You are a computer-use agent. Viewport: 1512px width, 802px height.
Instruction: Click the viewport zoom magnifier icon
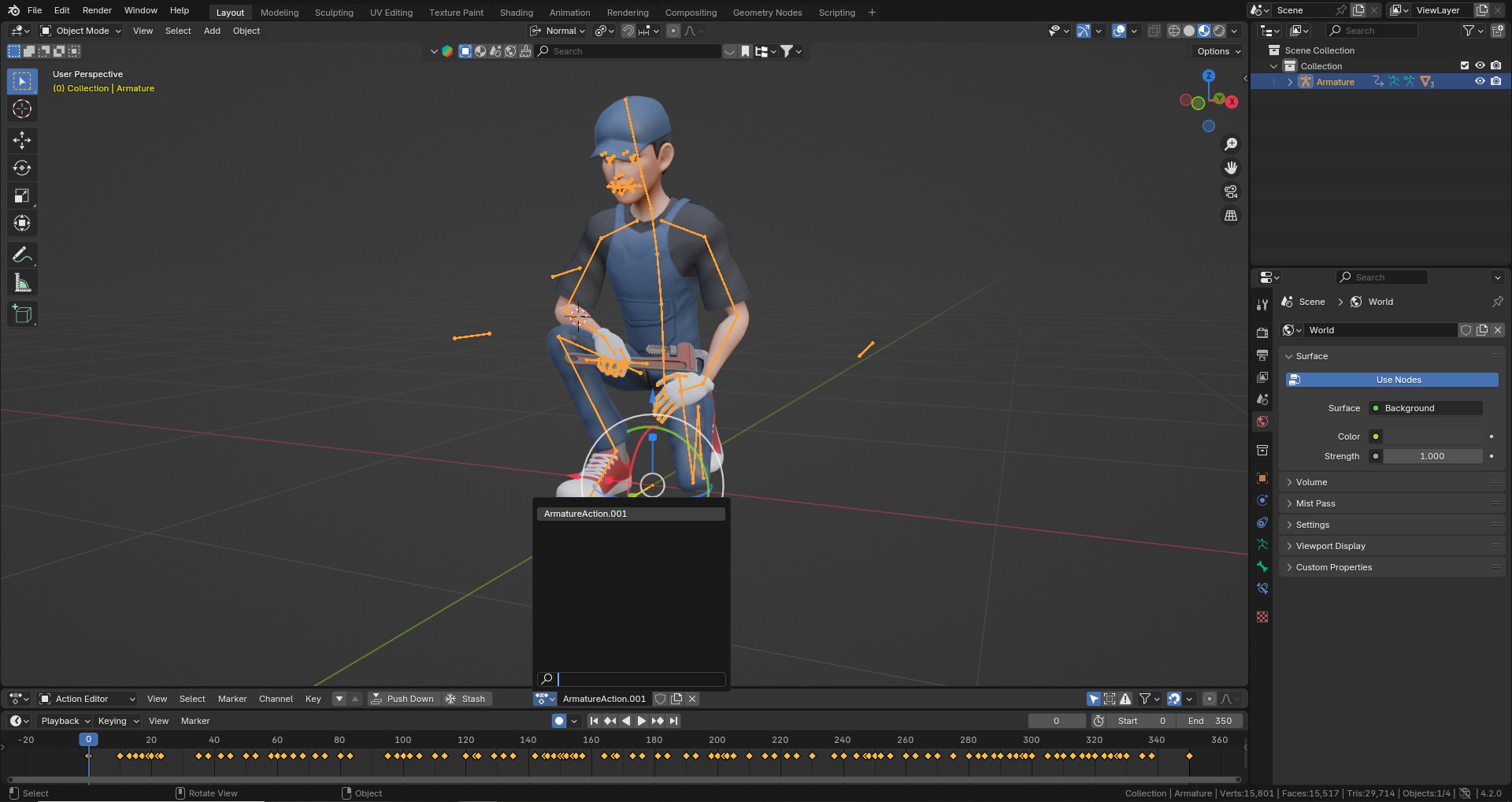pyautogui.click(x=1231, y=144)
